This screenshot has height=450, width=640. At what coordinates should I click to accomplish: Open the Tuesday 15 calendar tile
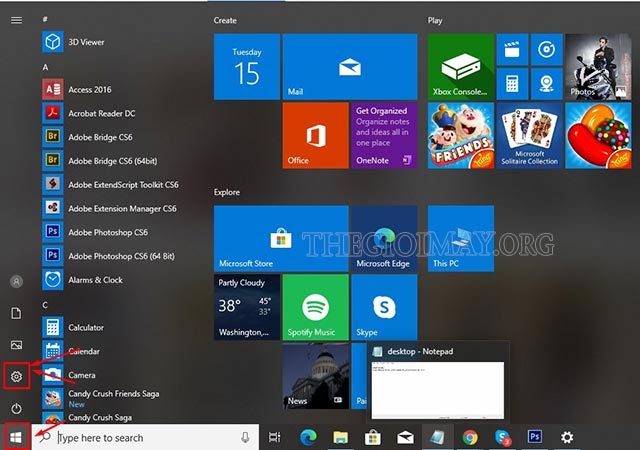[x=247, y=66]
